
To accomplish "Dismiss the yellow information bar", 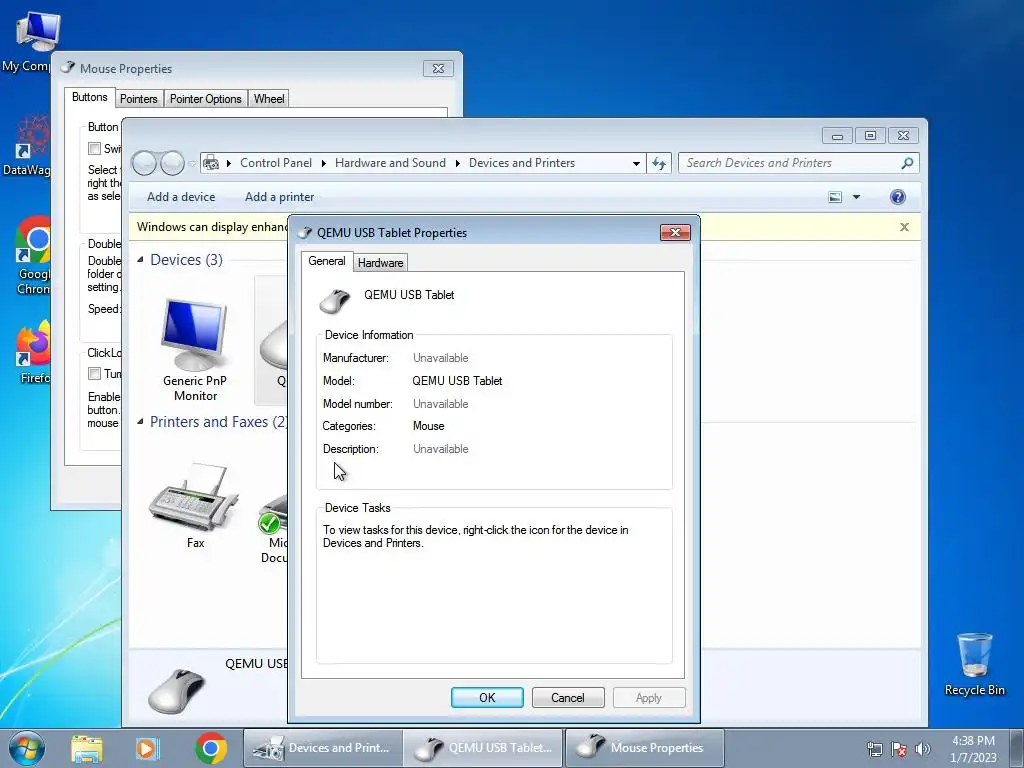I will 904,227.
